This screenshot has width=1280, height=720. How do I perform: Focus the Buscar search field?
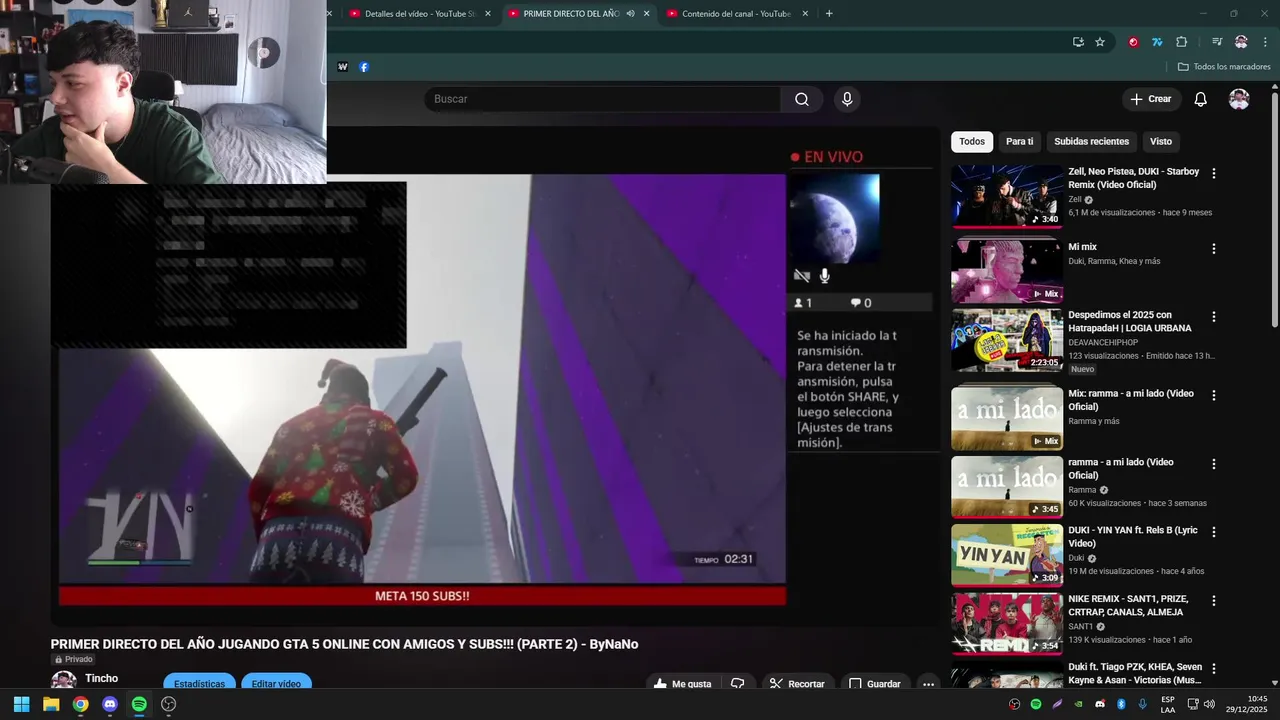tap(602, 99)
